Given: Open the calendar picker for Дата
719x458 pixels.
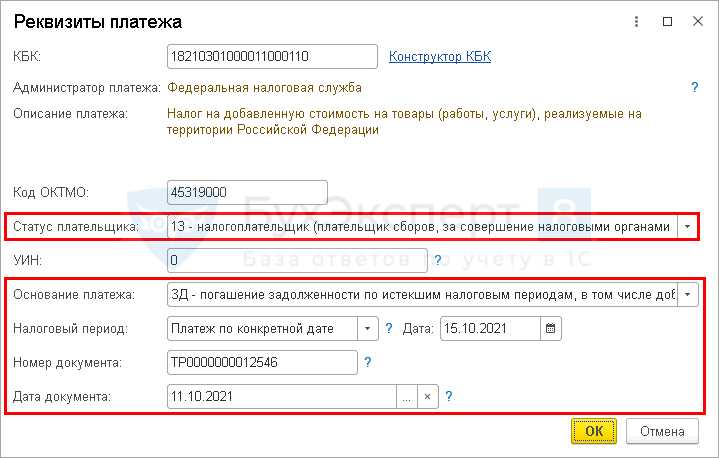Looking at the screenshot, I should [551, 329].
